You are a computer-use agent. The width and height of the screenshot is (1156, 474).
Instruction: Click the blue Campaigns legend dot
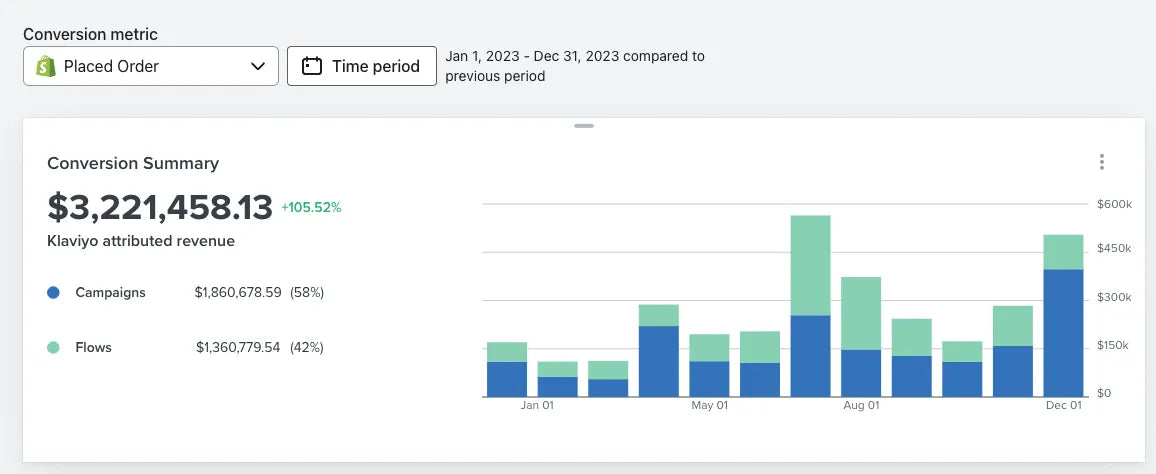(x=54, y=293)
